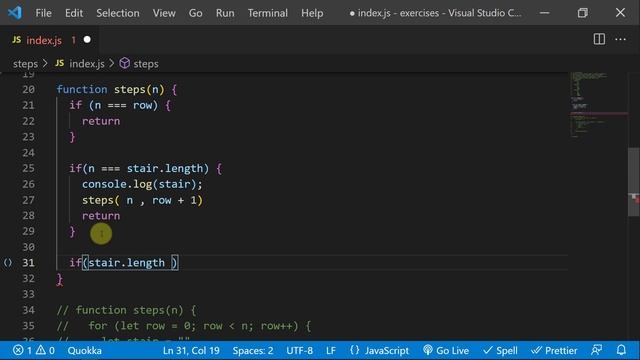
Task: Click line number 25 in the gutter
Action: [x=28, y=168]
